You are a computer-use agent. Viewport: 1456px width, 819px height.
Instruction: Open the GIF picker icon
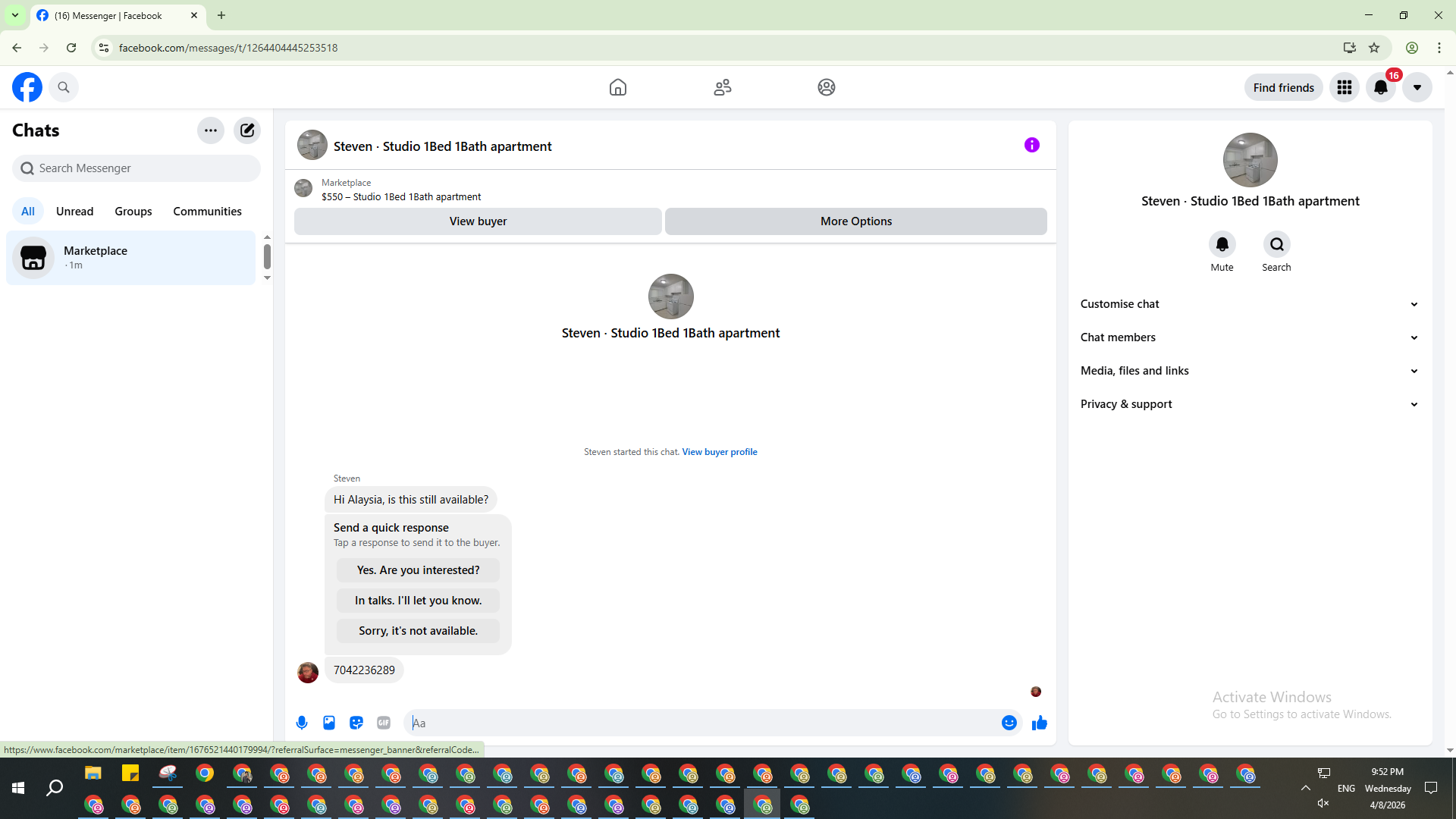(384, 723)
